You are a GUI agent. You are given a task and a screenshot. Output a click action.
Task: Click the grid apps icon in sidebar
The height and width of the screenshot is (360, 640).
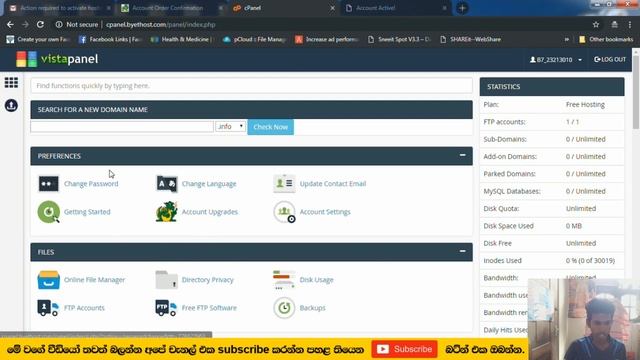click(x=11, y=83)
